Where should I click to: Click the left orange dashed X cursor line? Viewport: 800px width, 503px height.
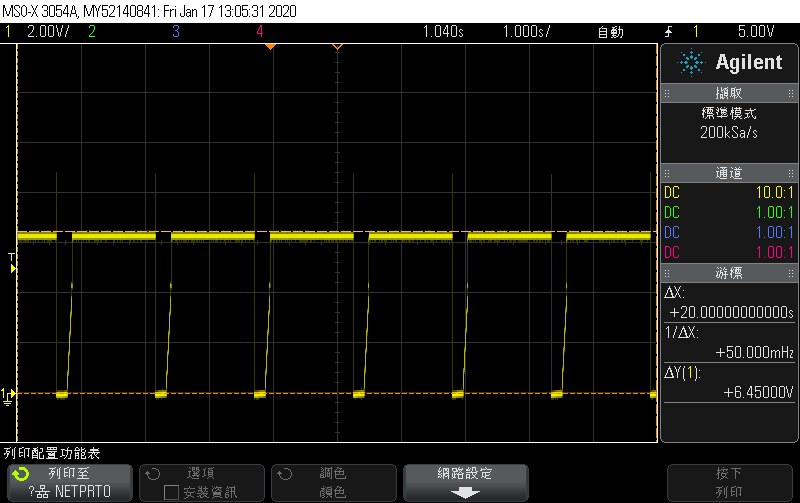tap(17, 243)
